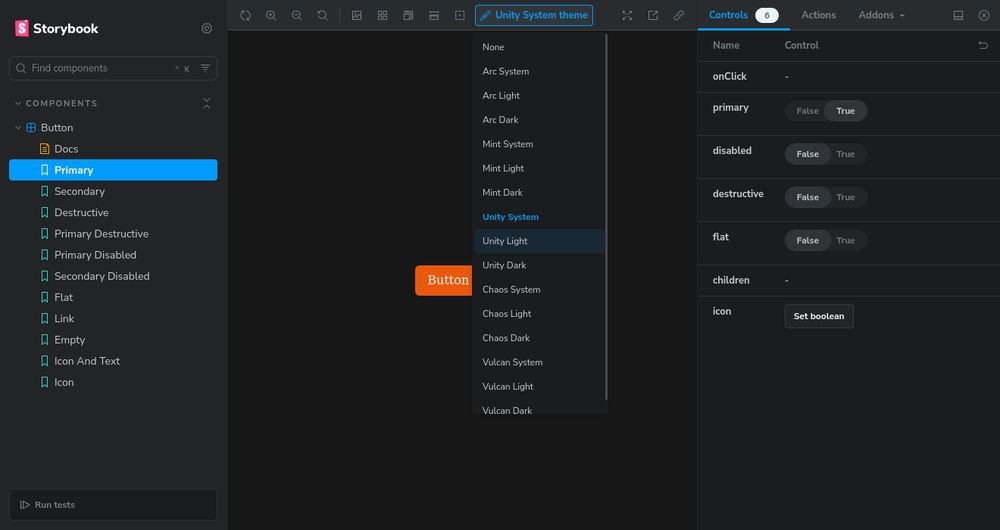
Task: Select Chaos Dark theme
Action: 539,338
